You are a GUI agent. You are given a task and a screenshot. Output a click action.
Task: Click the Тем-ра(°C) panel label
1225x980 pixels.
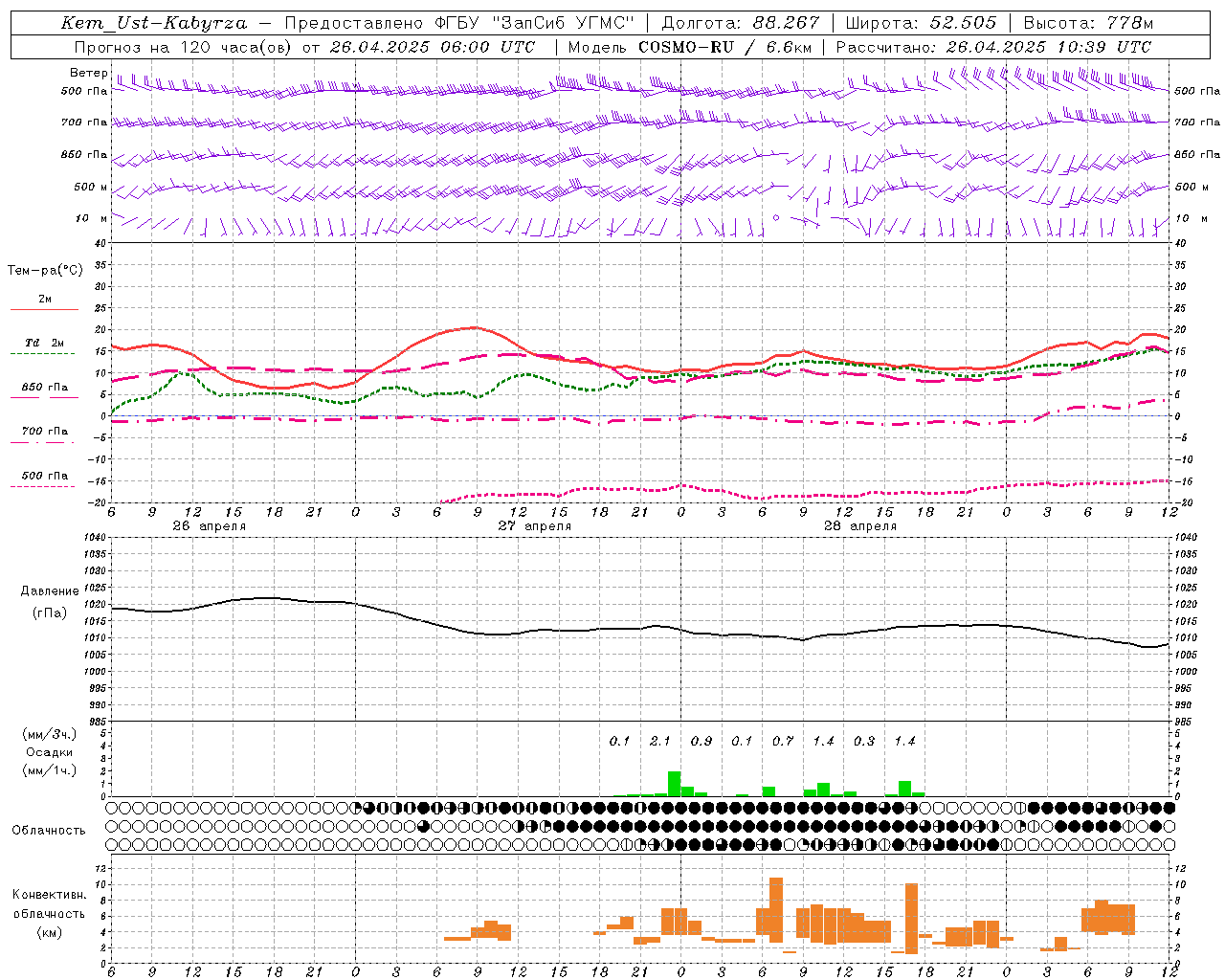coord(45,271)
